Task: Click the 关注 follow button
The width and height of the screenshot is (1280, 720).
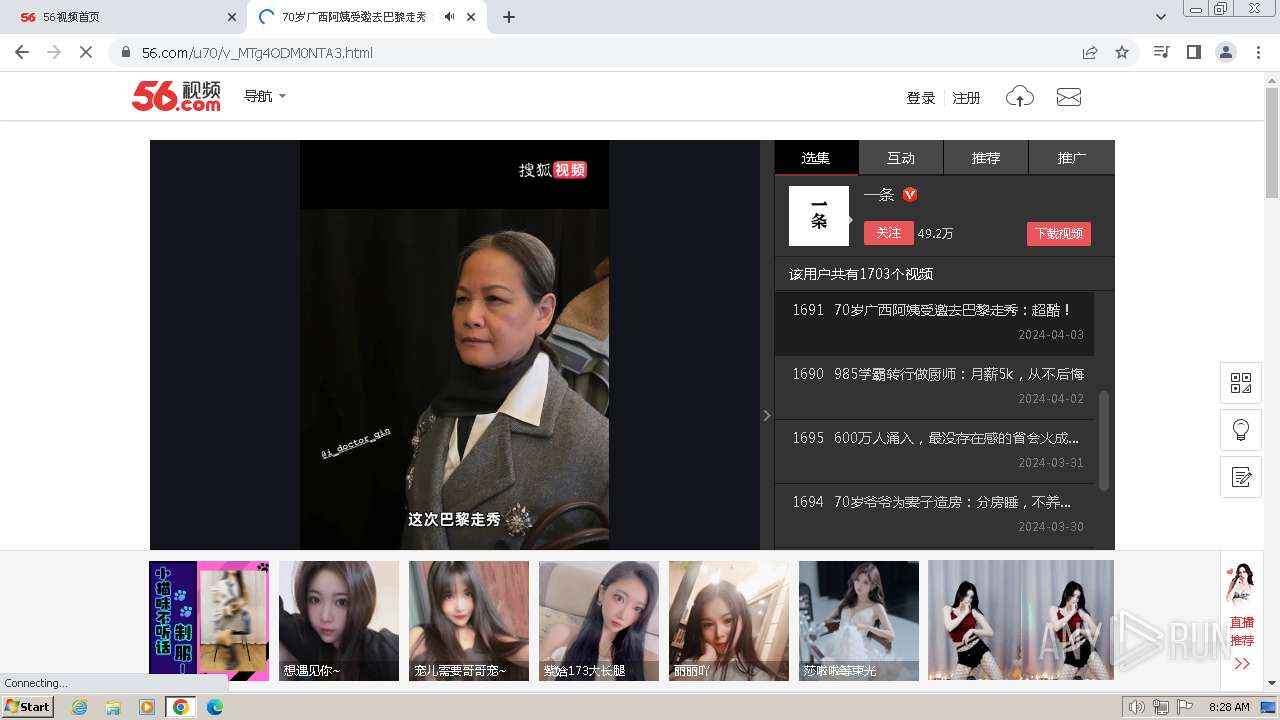Action: (x=888, y=233)
